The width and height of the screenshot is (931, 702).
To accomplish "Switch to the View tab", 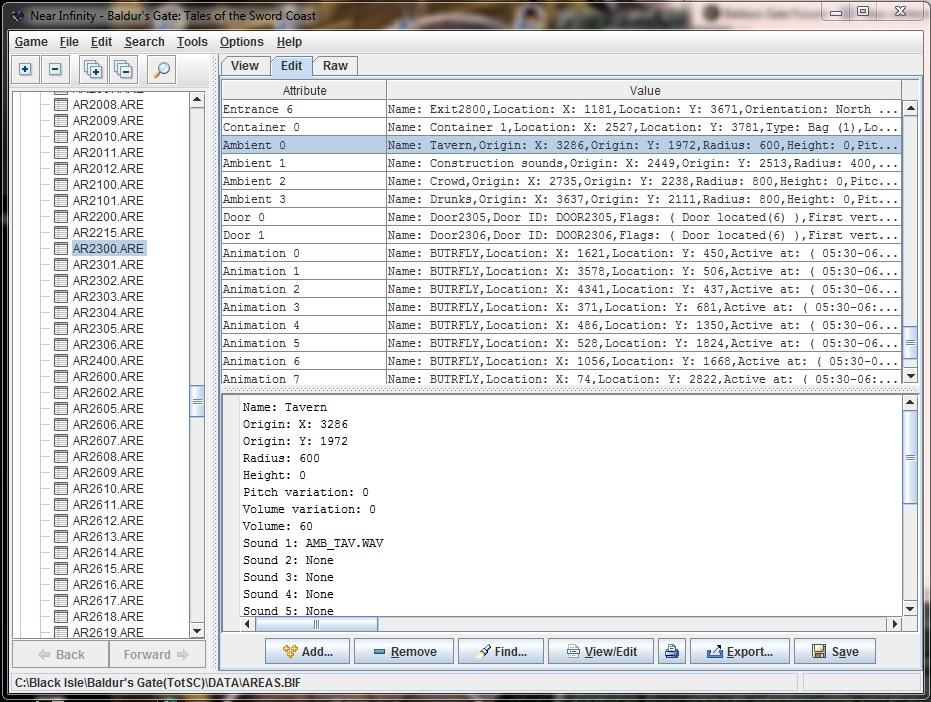I will 245,66.
